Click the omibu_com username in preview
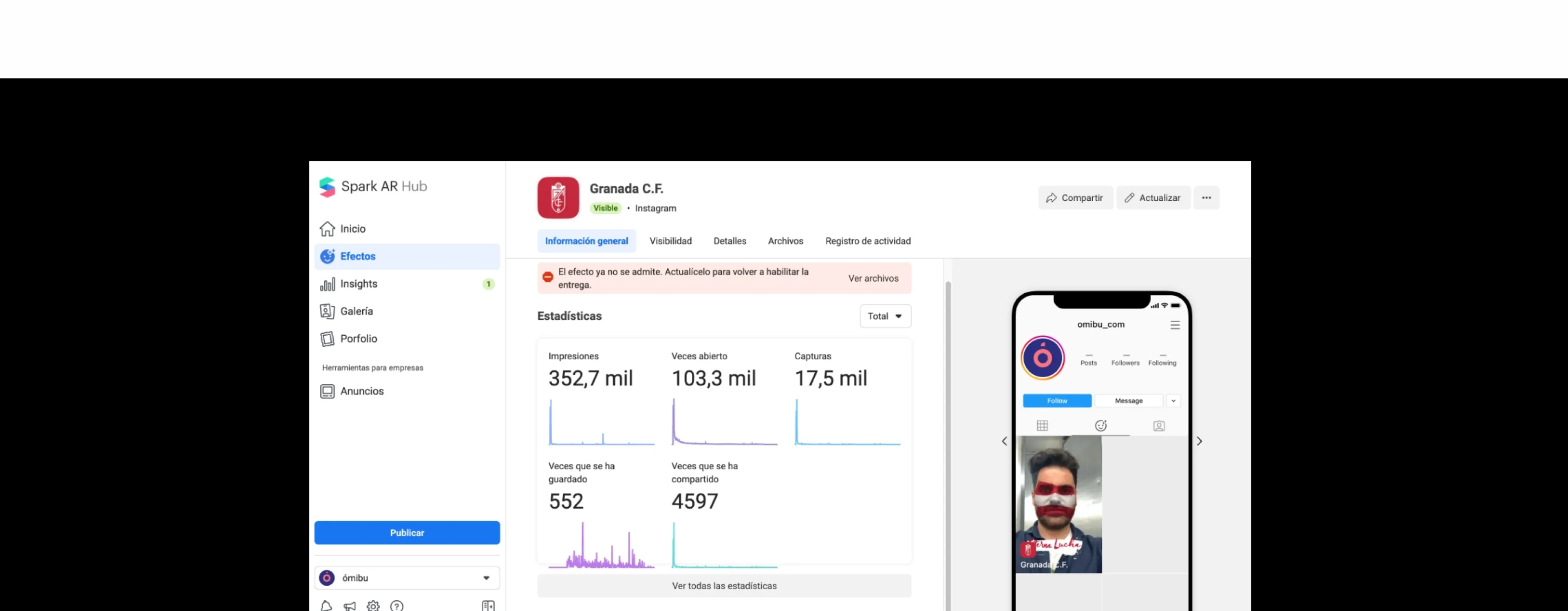 click(1100, 324)
